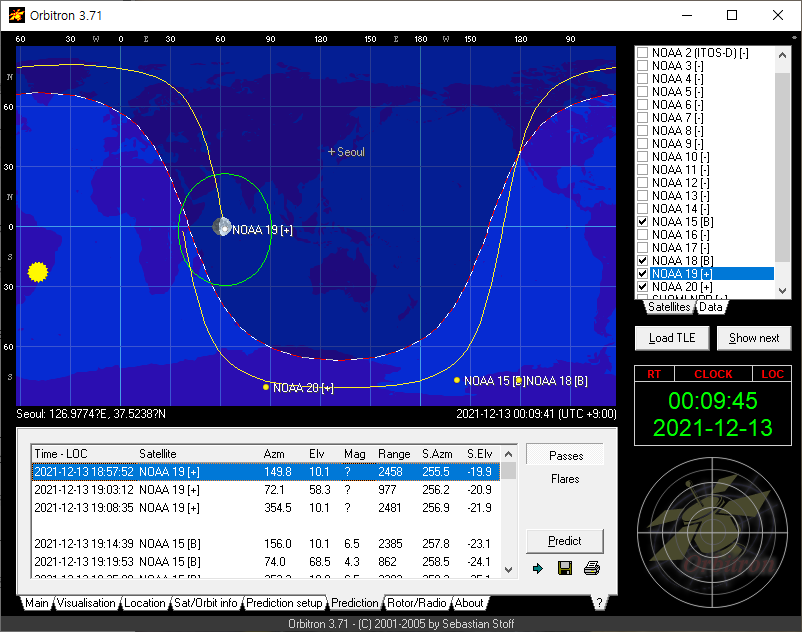Switch to the Satellites tab in side panel

click(669, 307)
